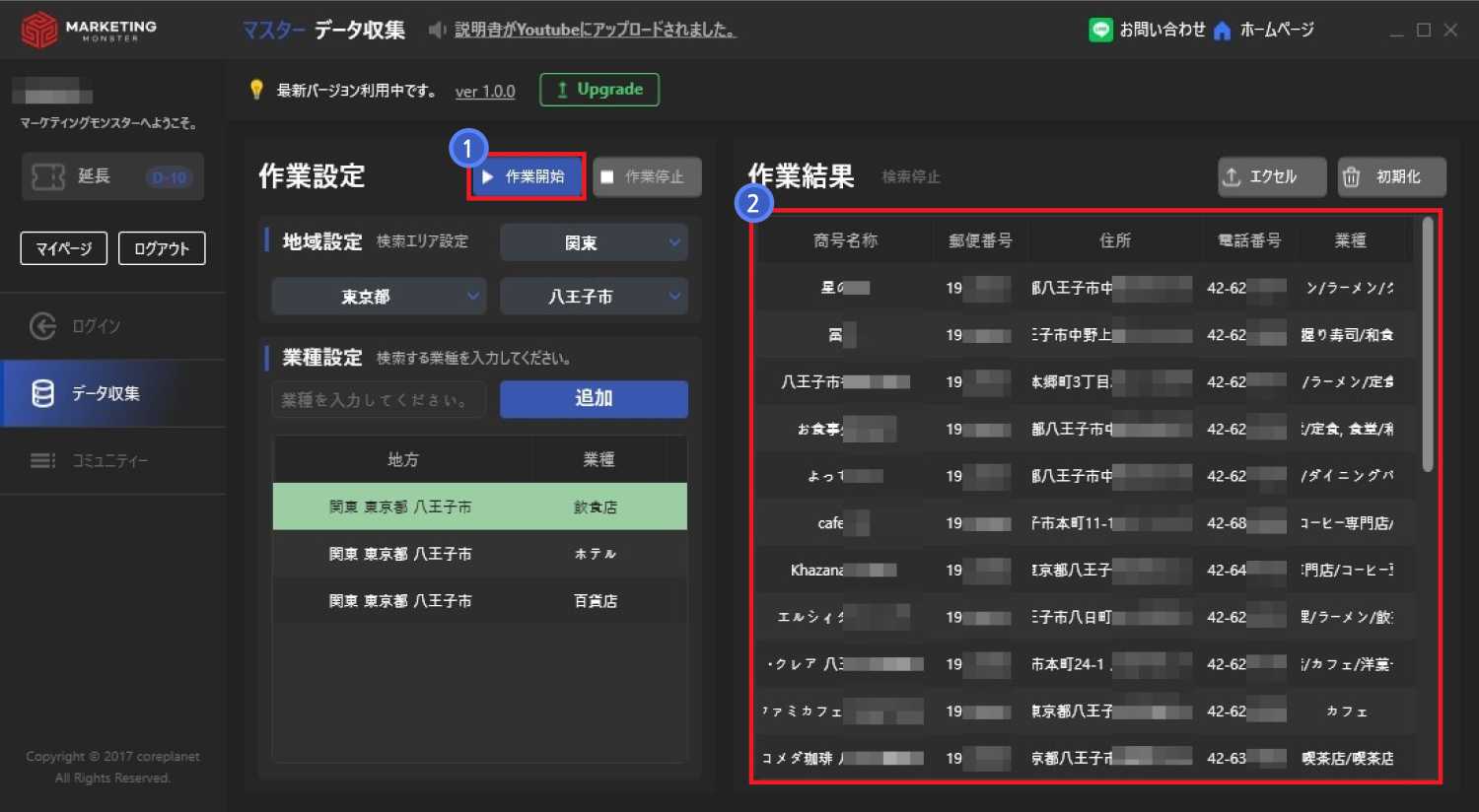Select データ収集 in the sidebar

coord(112,393)
